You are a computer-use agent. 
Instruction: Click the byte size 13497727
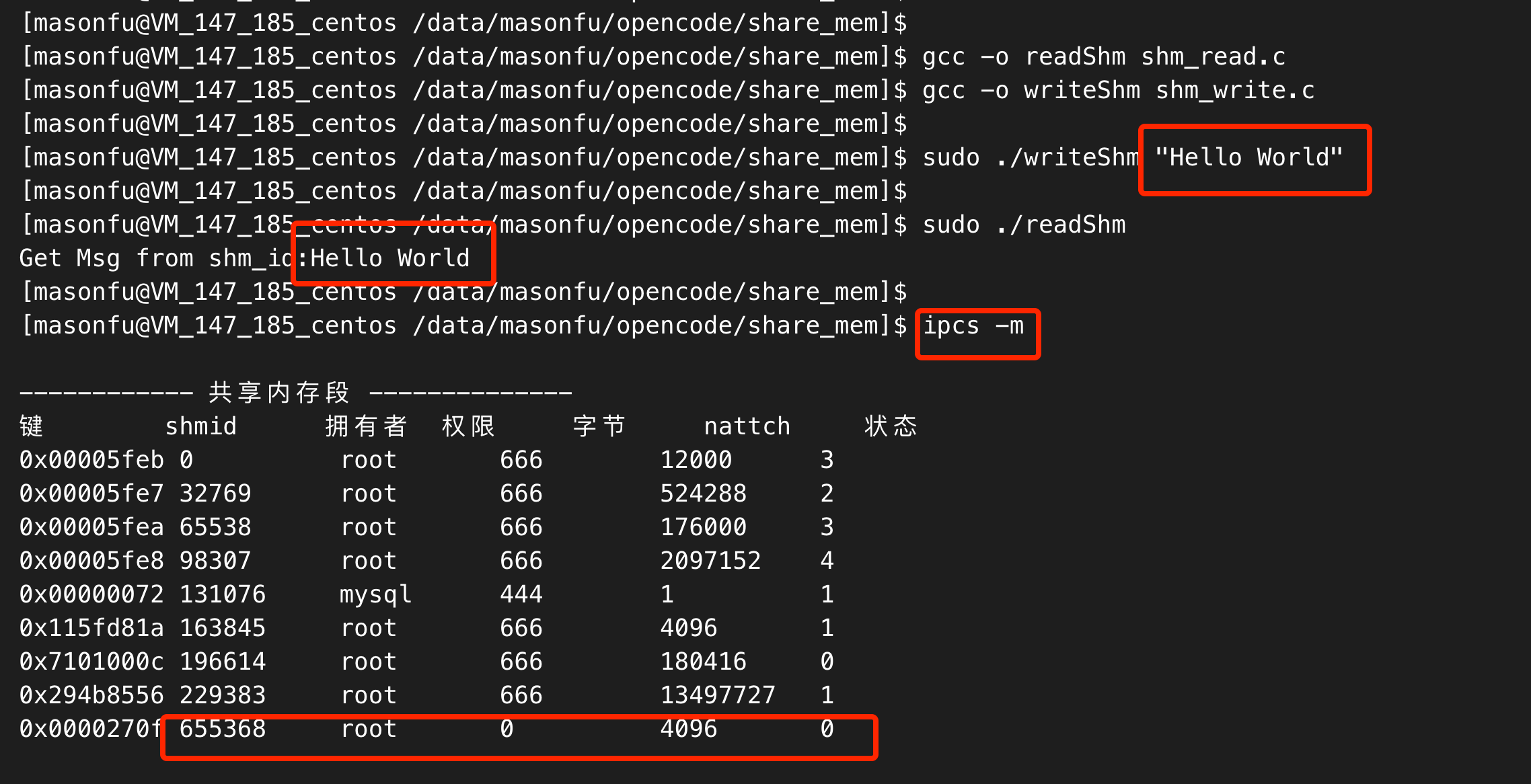[x=717, y=695]
